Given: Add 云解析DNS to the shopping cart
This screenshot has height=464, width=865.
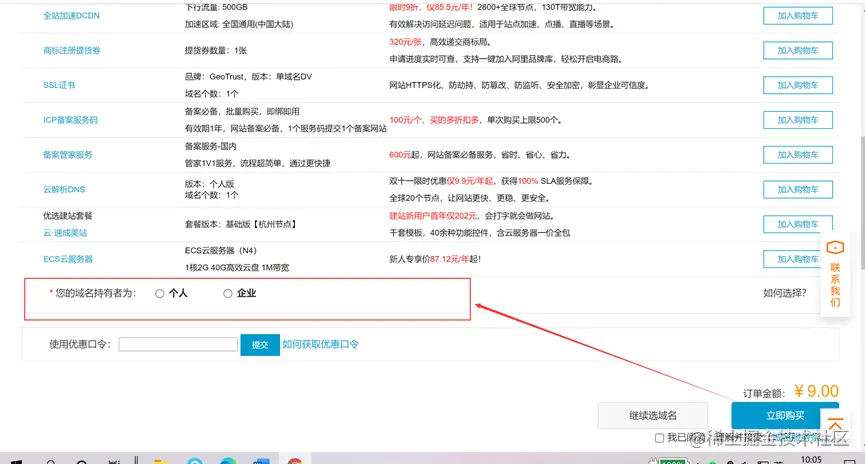Looking at the screenshot, I should click(798, 189).
